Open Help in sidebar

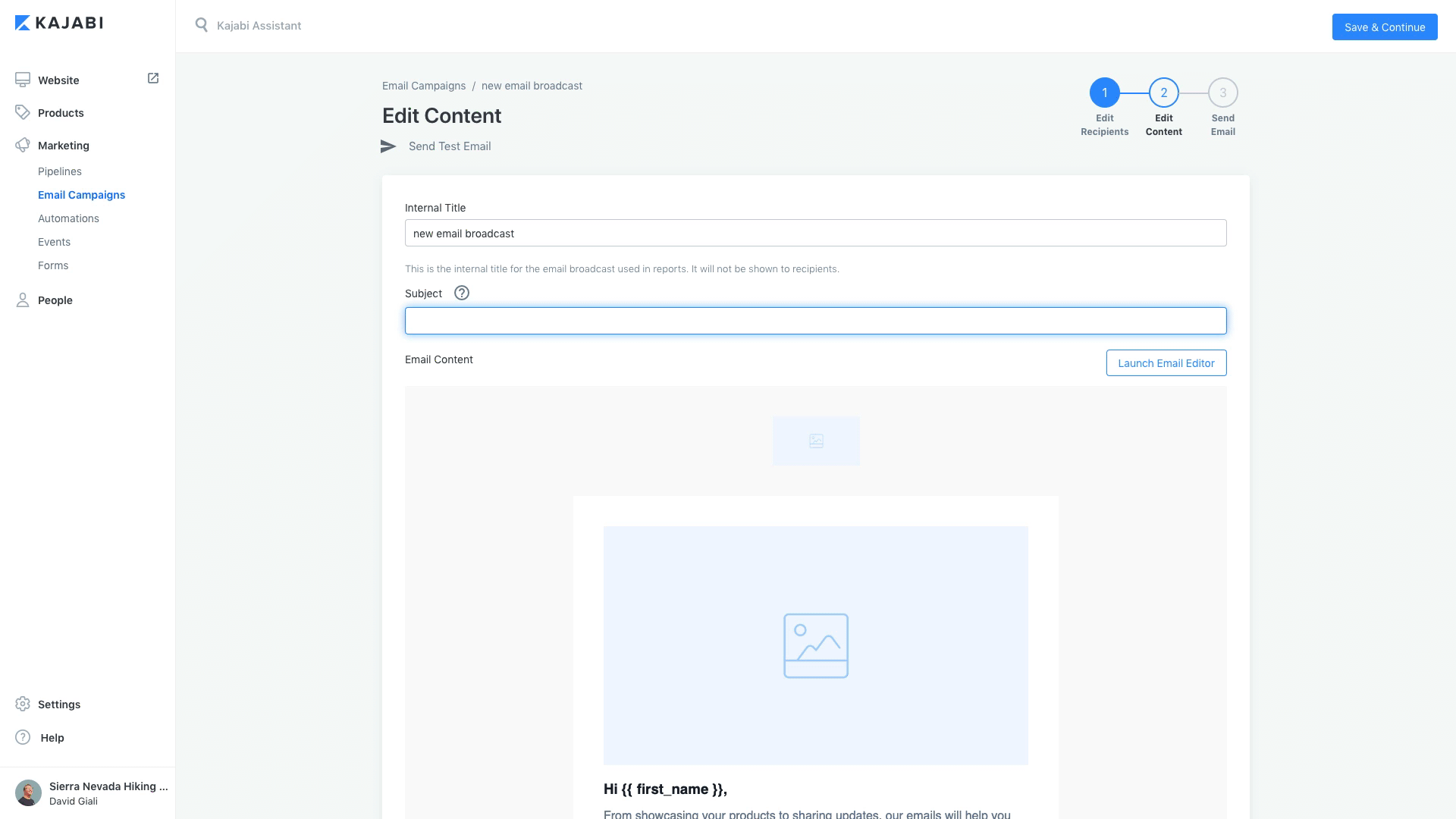52,737
